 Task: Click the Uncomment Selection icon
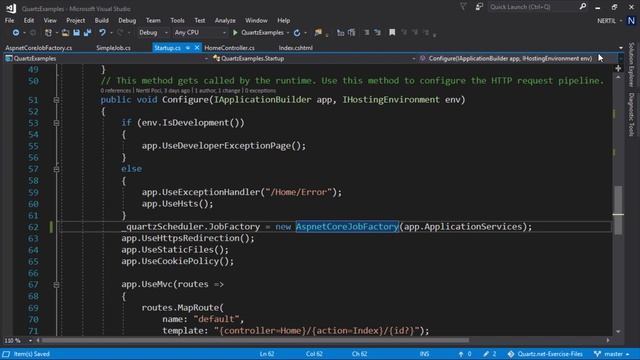click(x=377, y=33)
